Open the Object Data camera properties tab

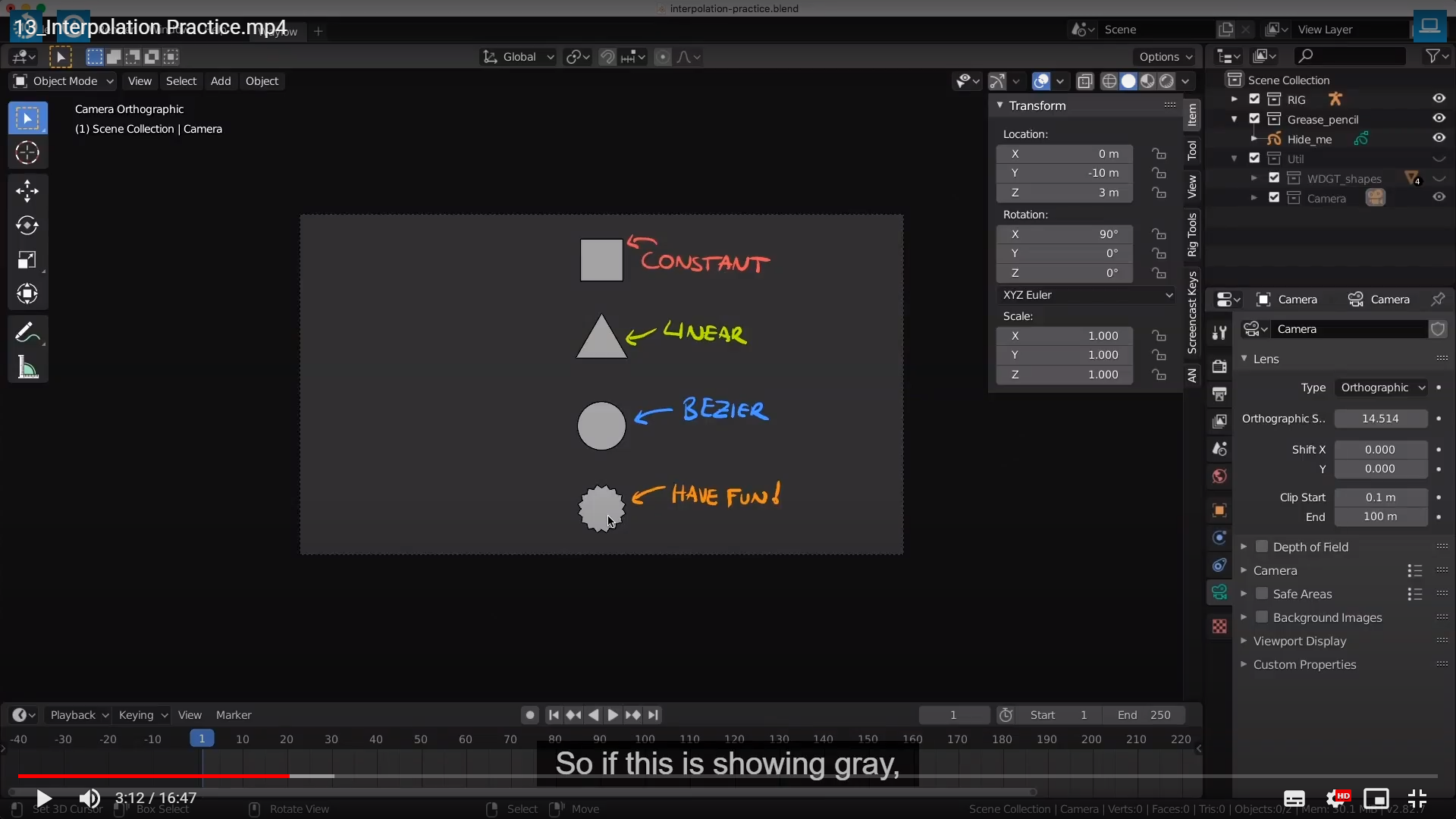tap(1219, 592)
